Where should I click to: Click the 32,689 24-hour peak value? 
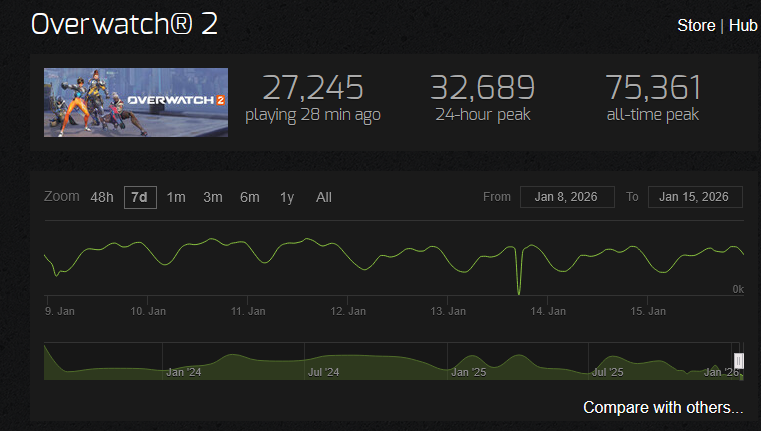tap(482, 87)
